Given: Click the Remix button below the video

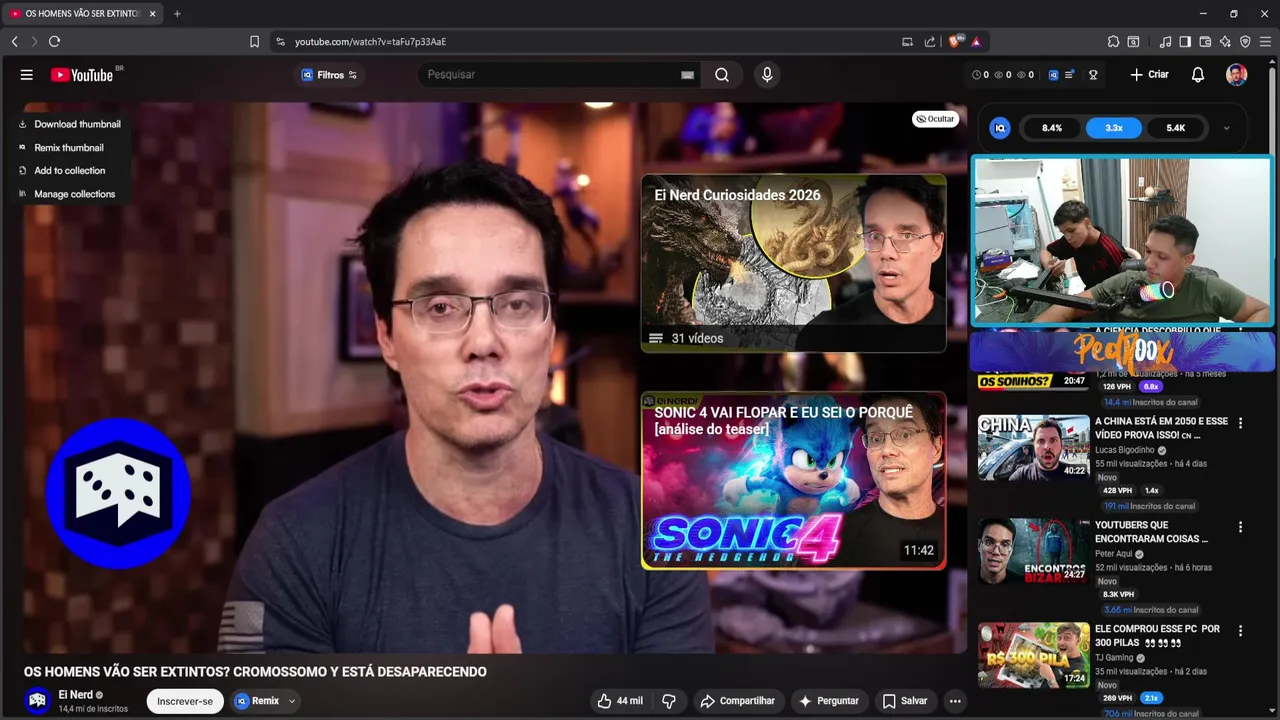Looking at the screenshot, I should point(257,701).
